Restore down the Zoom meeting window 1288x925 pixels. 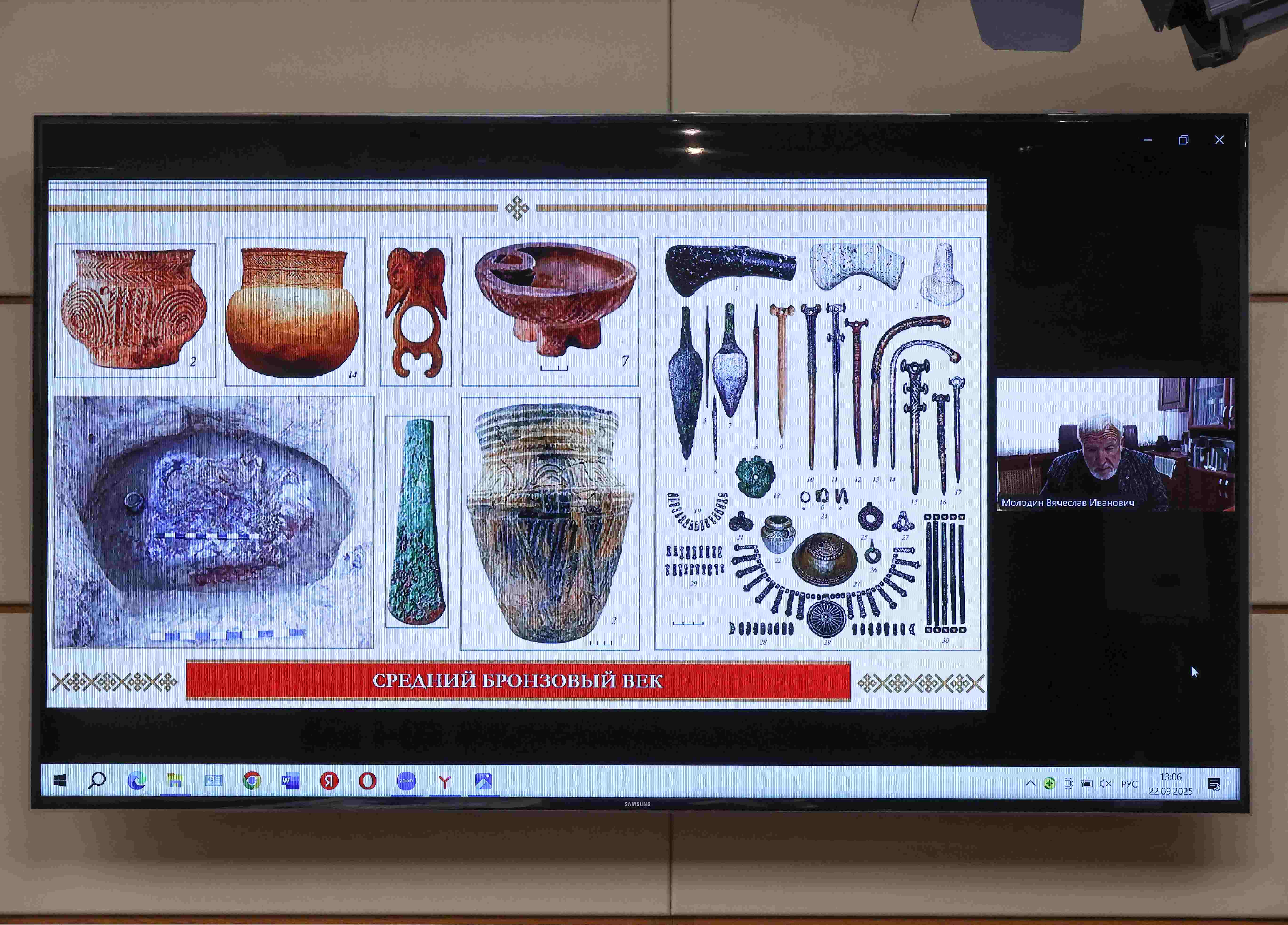pyautogui.click(x=1184, y=140)
